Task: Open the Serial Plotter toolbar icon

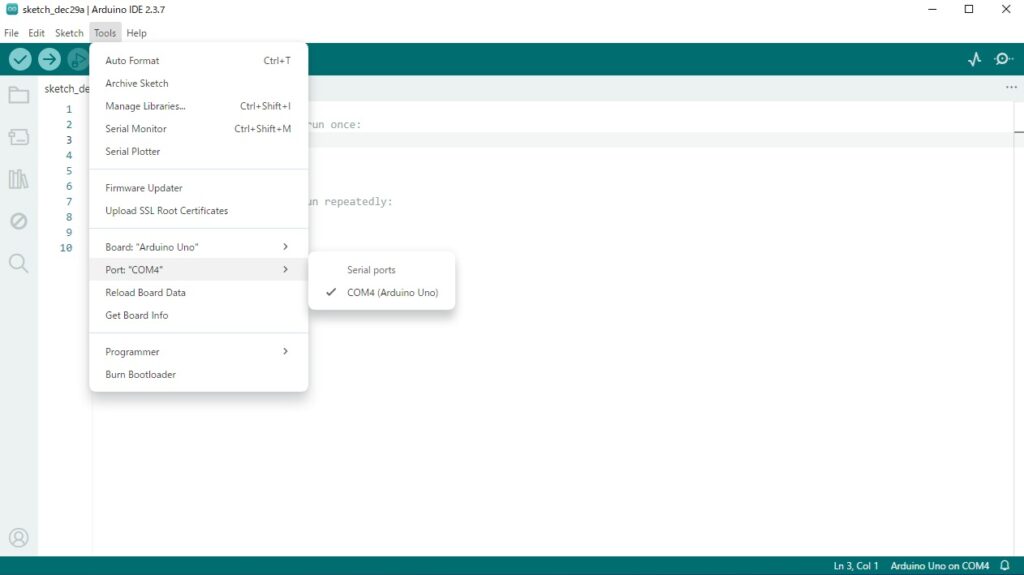Action: point(974,60)
